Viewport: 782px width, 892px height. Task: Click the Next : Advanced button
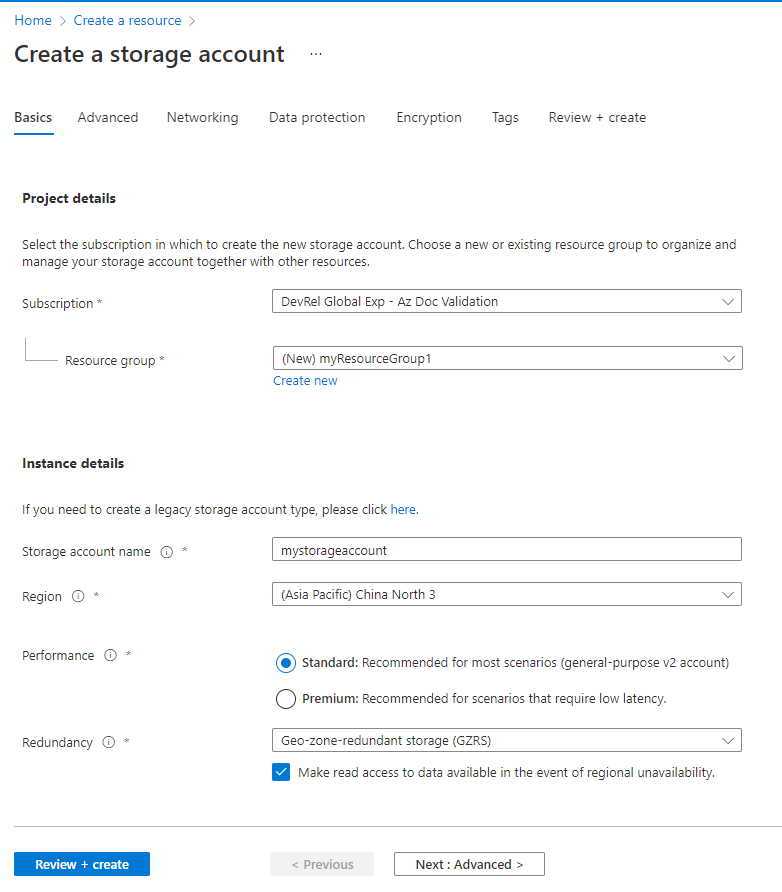point(469,864)
